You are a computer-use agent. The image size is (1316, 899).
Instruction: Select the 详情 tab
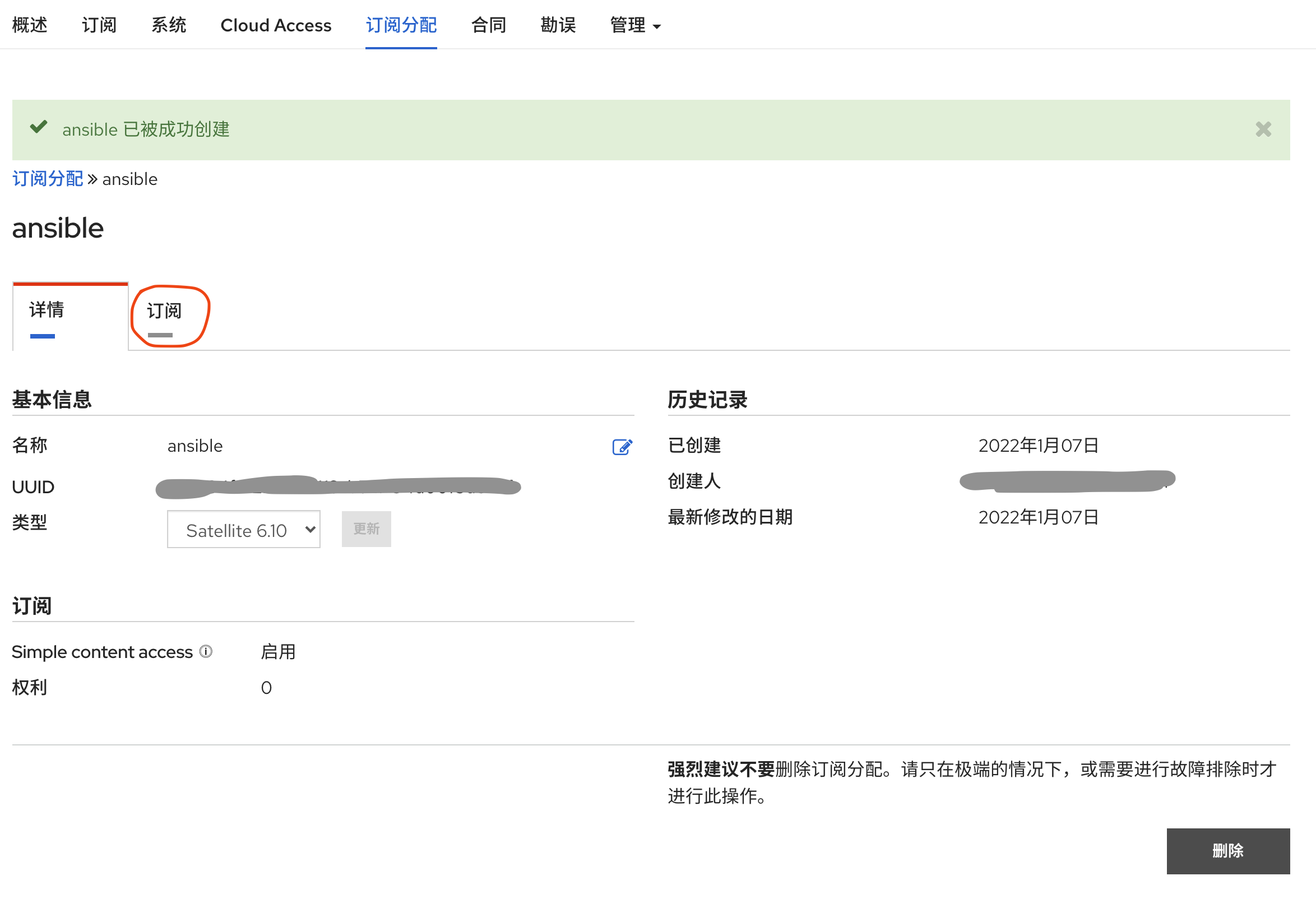(47, 311)
